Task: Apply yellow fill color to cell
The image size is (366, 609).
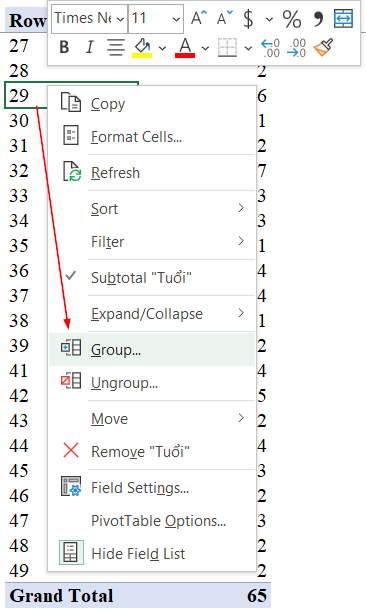Action: click(x=142, y=48)
